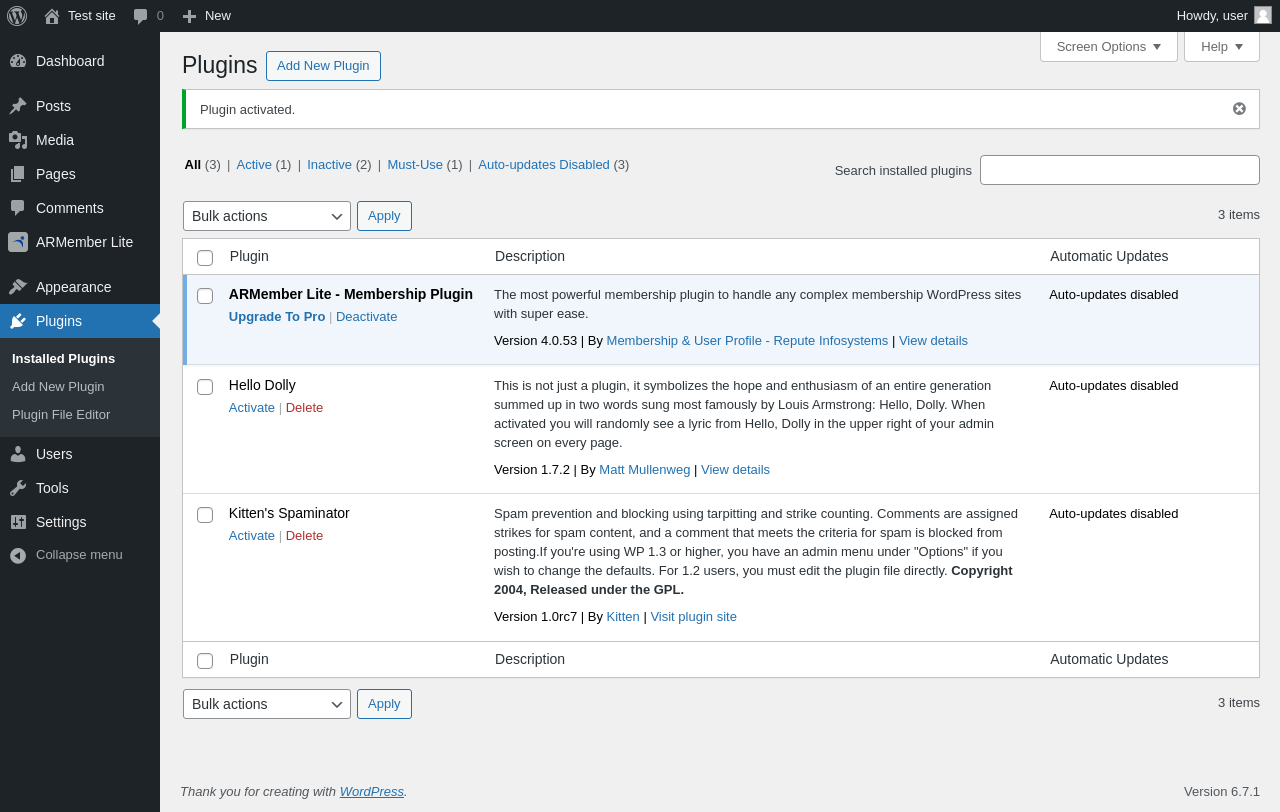1280x812 pixels.
Task: Focus the Search installed plugins field
Action: (x=1120, y=170)
